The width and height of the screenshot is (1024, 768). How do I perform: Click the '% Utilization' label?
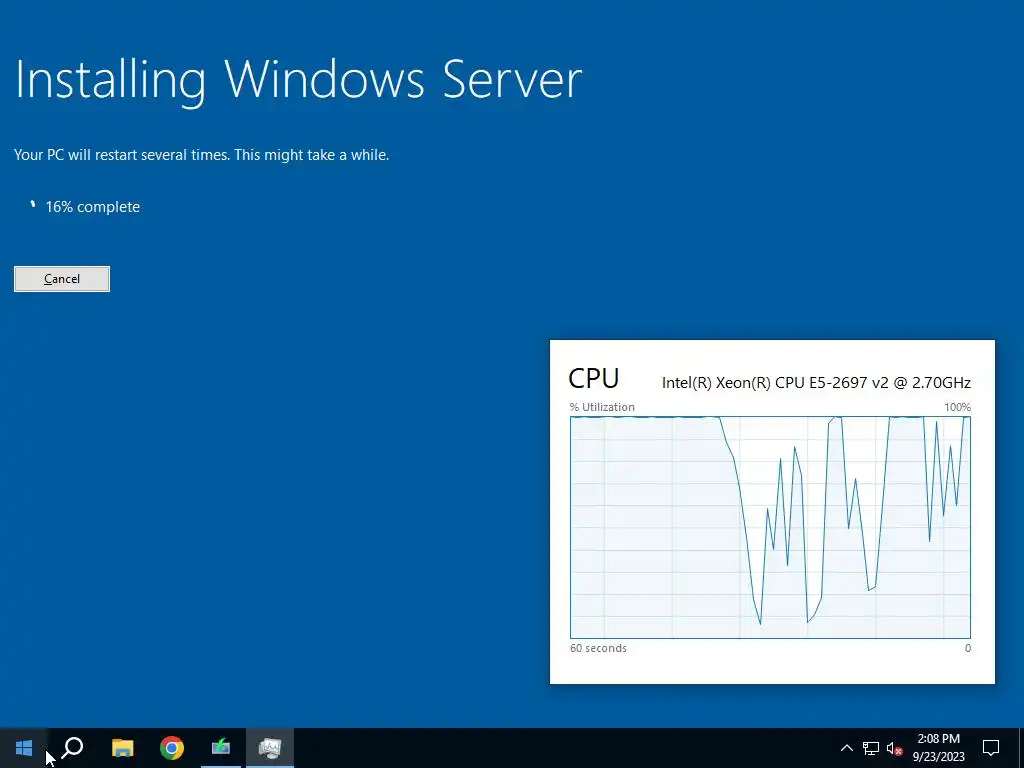click(601, 407)
